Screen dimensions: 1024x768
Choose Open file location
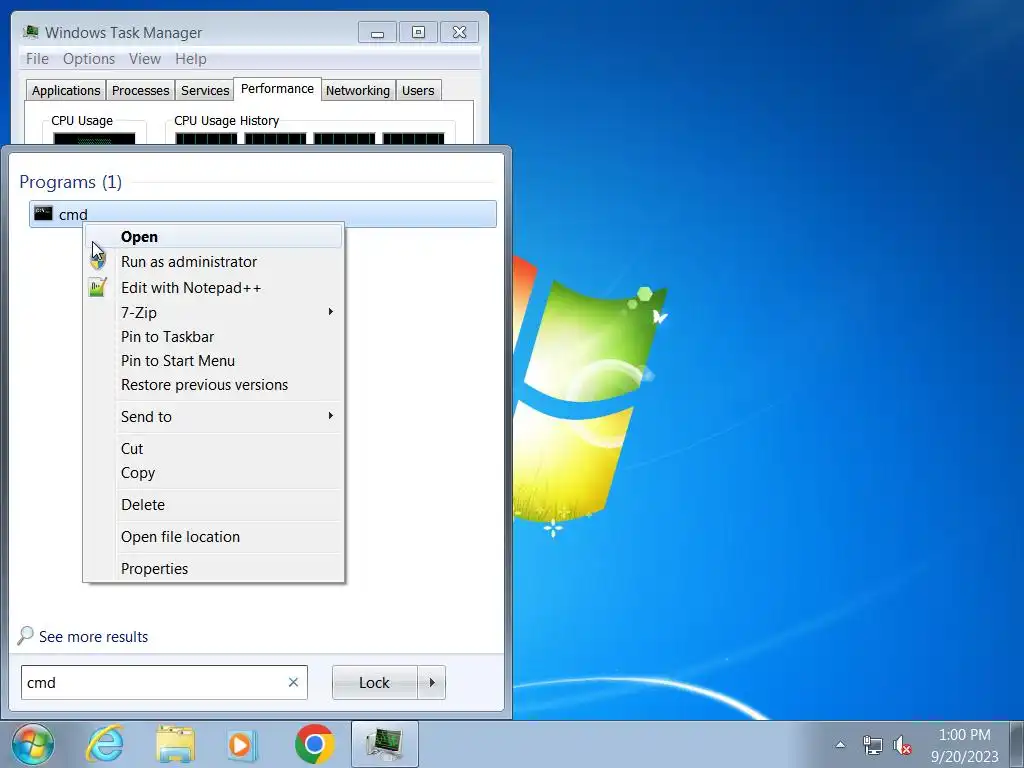click(x=214, y=536)
